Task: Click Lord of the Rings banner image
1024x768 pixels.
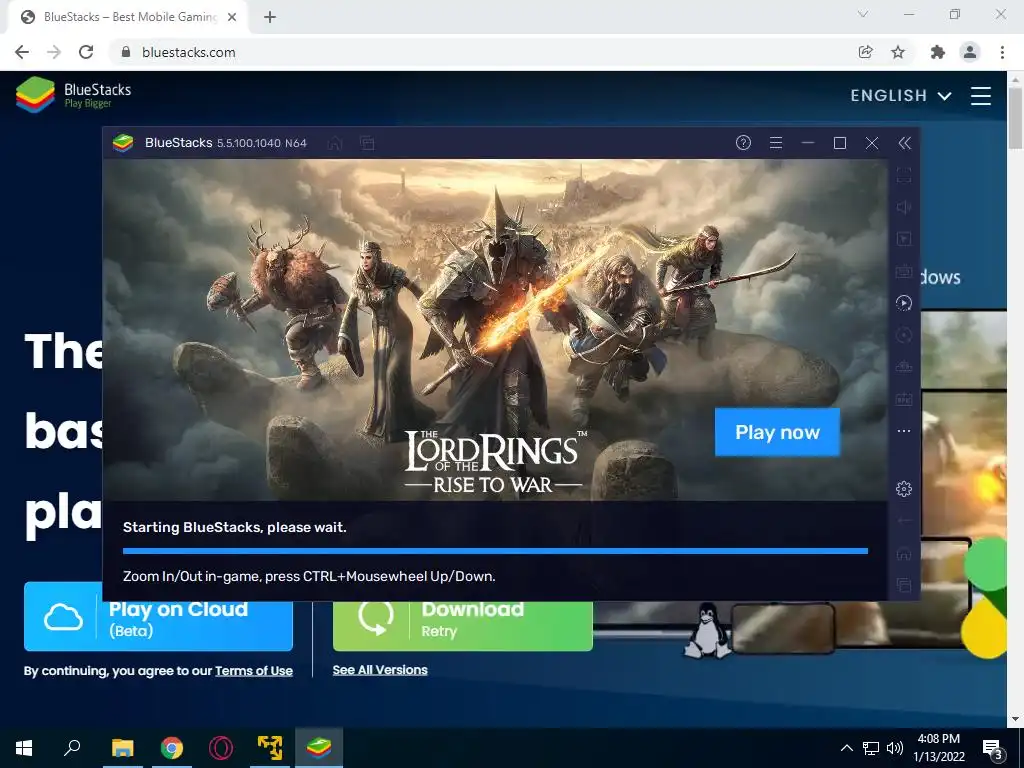Action: point(495,330)
